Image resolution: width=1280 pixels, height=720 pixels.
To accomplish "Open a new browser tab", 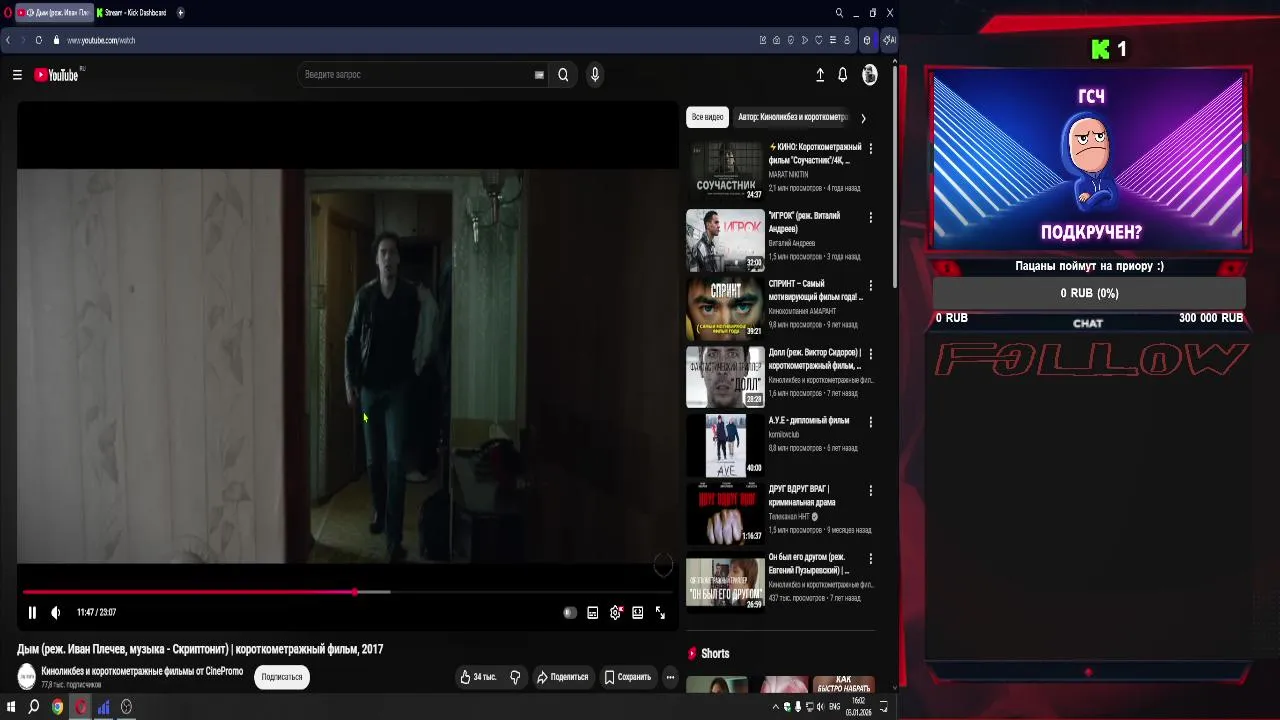I will pyautogui.click(x=181, y=13).
